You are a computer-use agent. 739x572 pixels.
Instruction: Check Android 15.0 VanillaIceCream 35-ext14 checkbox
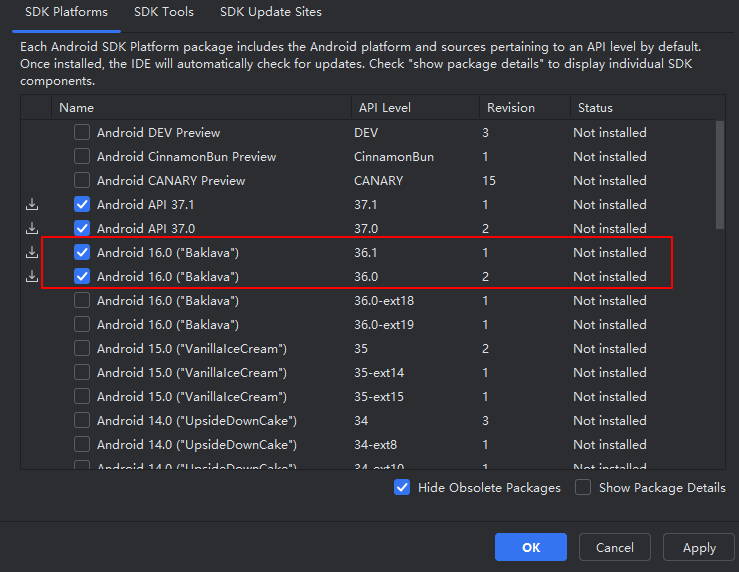(x=82, y=373)
